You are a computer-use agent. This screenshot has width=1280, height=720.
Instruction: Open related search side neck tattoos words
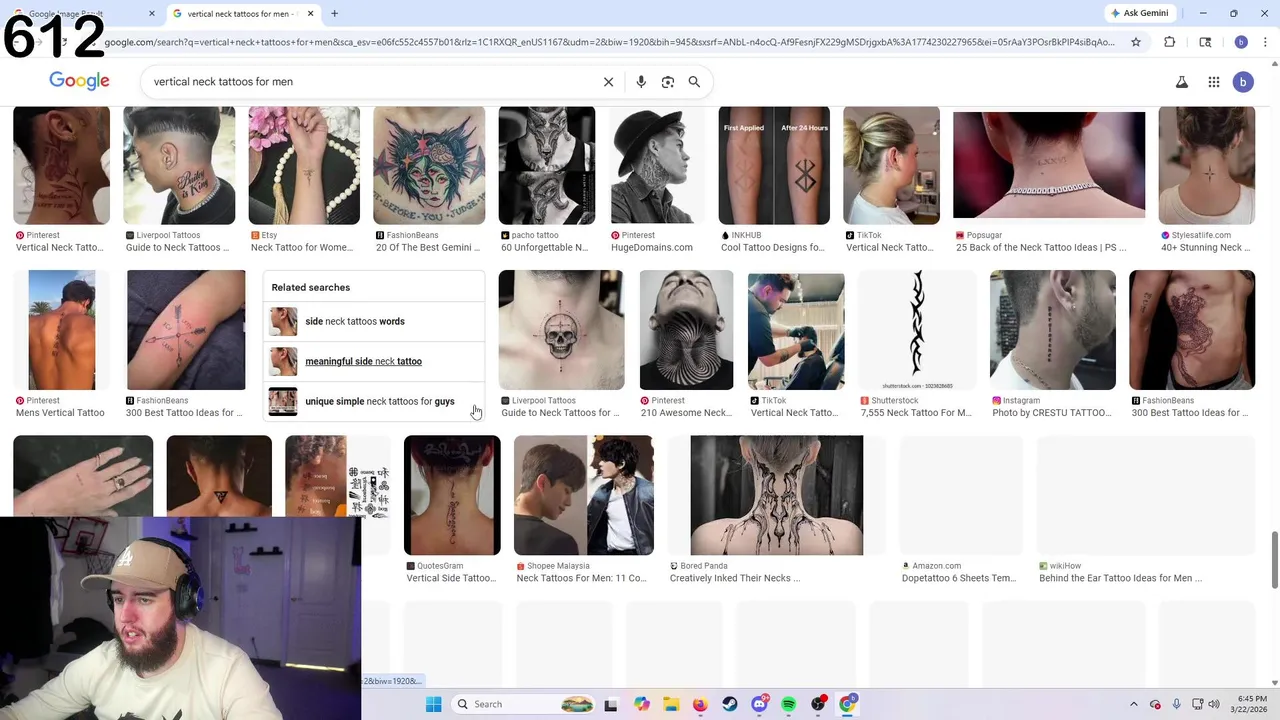pyautogui.click(x=374, y=321)
